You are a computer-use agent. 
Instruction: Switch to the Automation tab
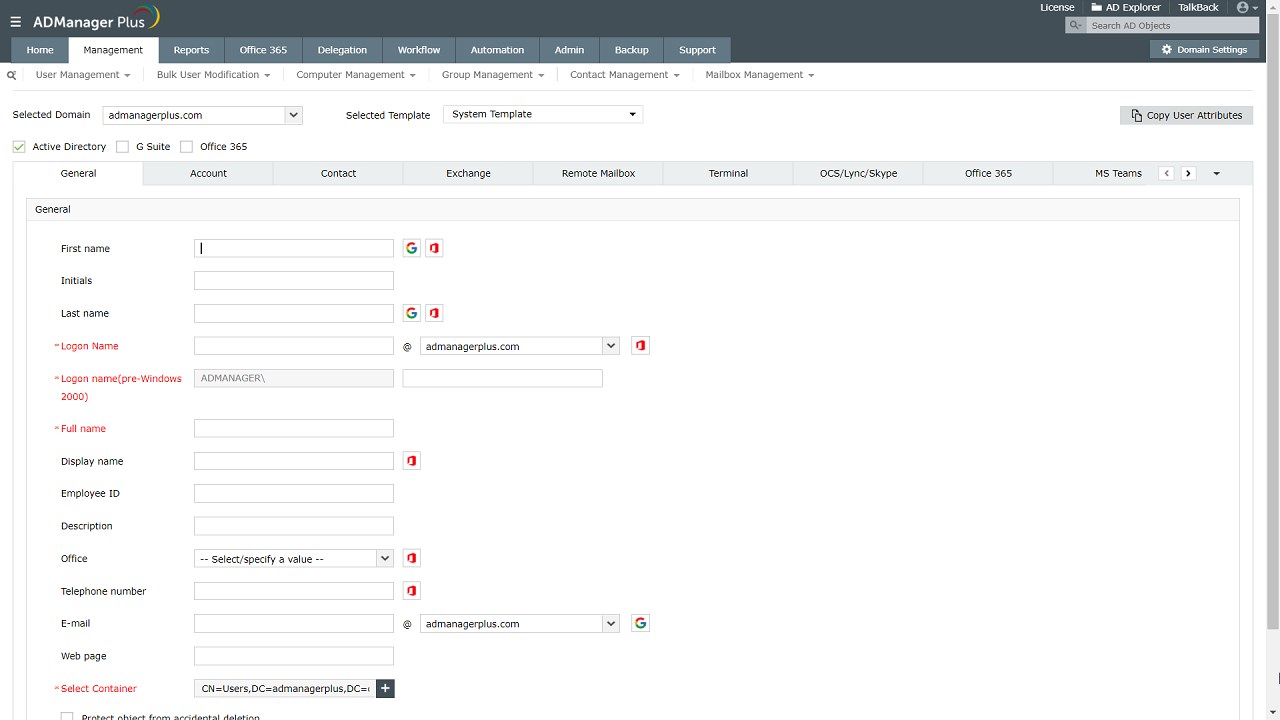coord(497,50)
